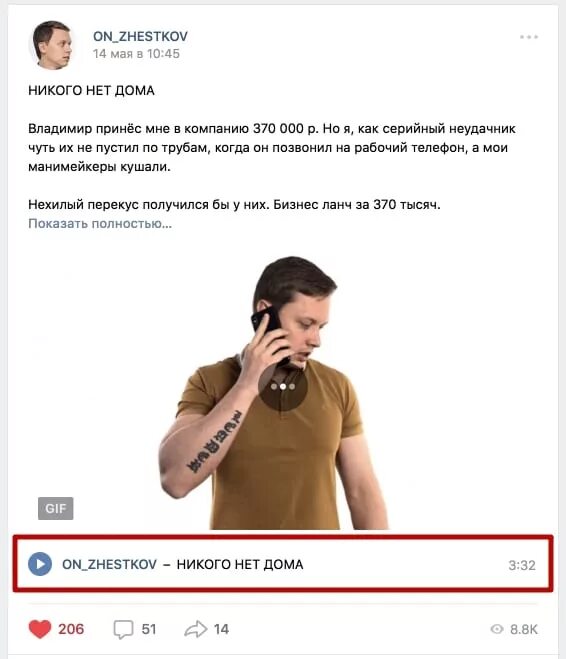Click the GIF loading dots circle
Viewport: 566px width, 659px height.
[x=283, y=386]
